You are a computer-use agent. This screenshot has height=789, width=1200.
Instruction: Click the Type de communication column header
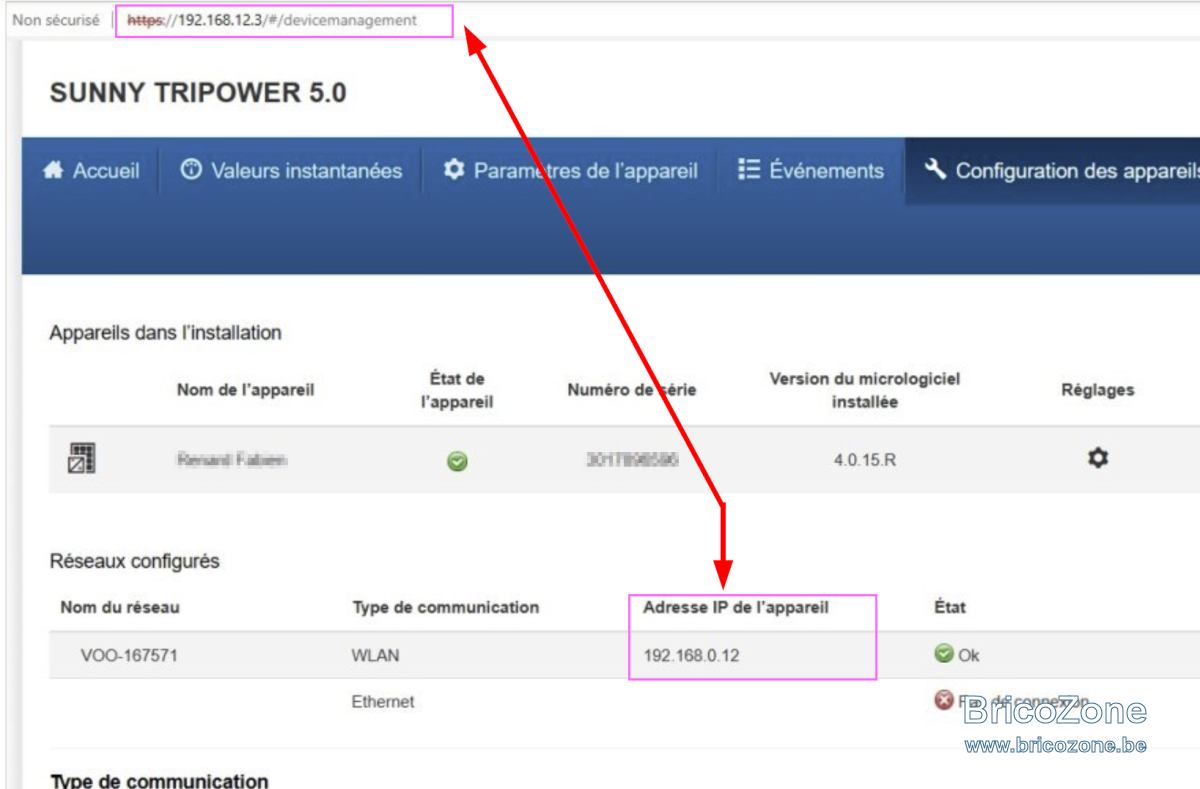[x=445, y=607]
